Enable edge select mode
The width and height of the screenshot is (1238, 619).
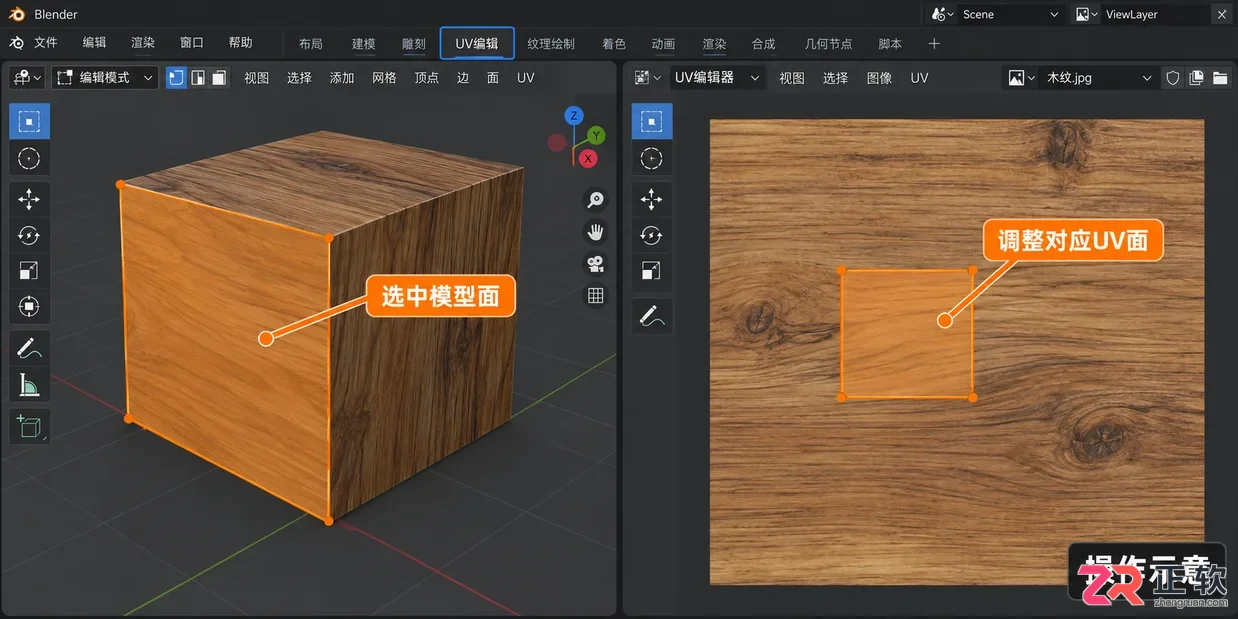tap(198, 78)
